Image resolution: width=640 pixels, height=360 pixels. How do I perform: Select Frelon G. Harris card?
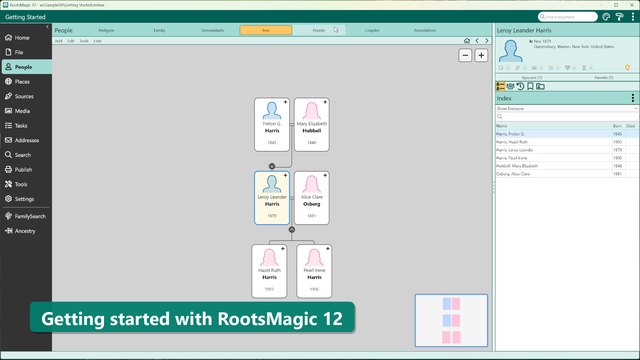(x=272, y=124)
